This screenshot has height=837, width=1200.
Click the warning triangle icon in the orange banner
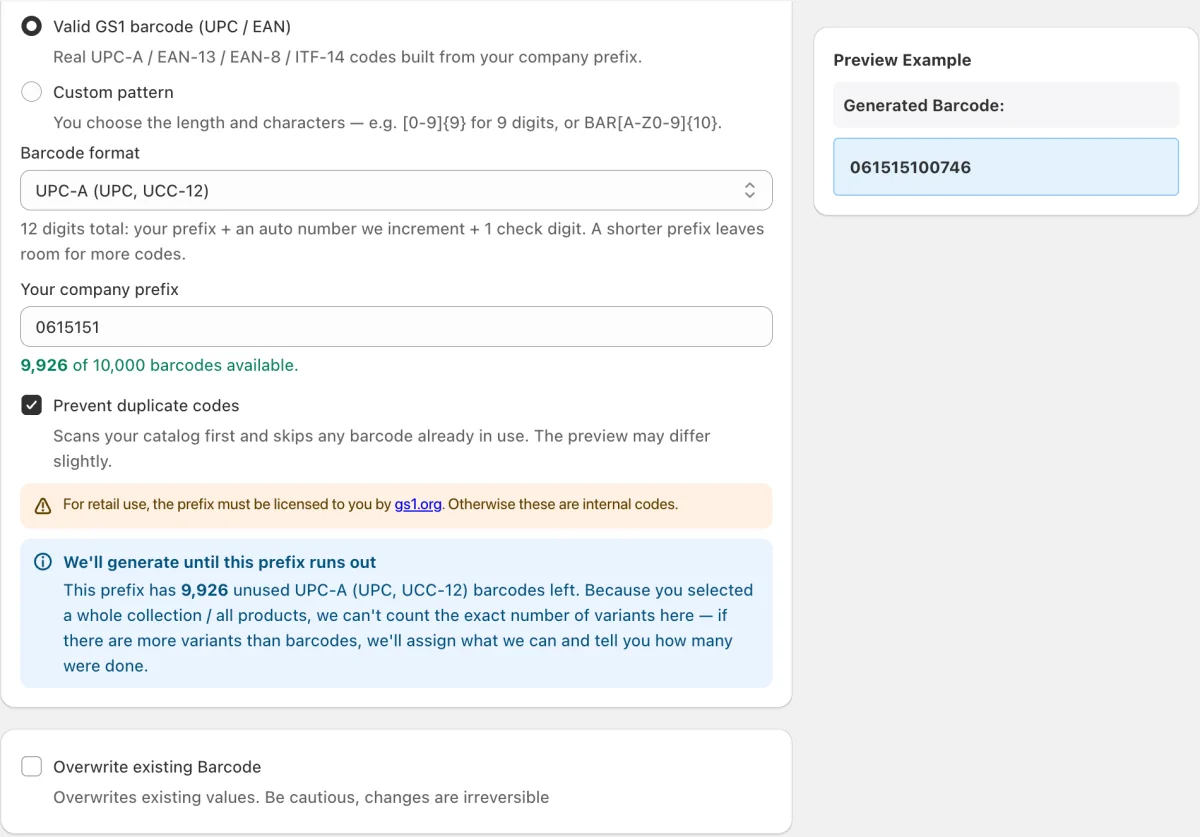[x=43, y=506]
